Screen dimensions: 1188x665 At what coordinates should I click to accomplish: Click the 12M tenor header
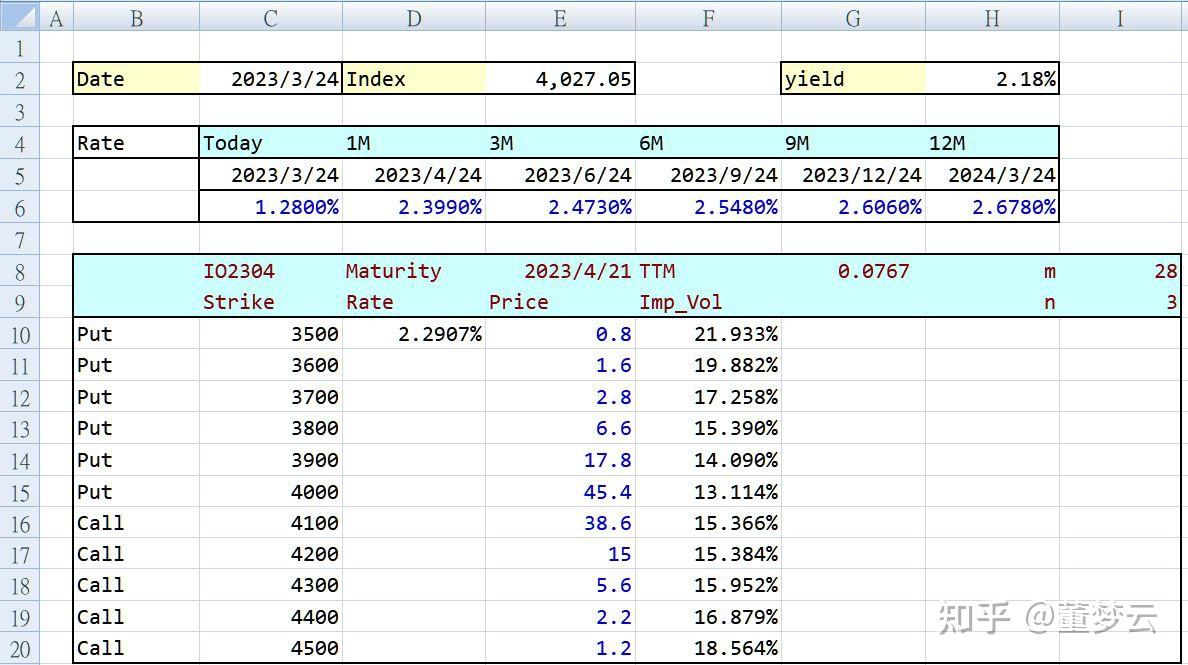[992, 143]
